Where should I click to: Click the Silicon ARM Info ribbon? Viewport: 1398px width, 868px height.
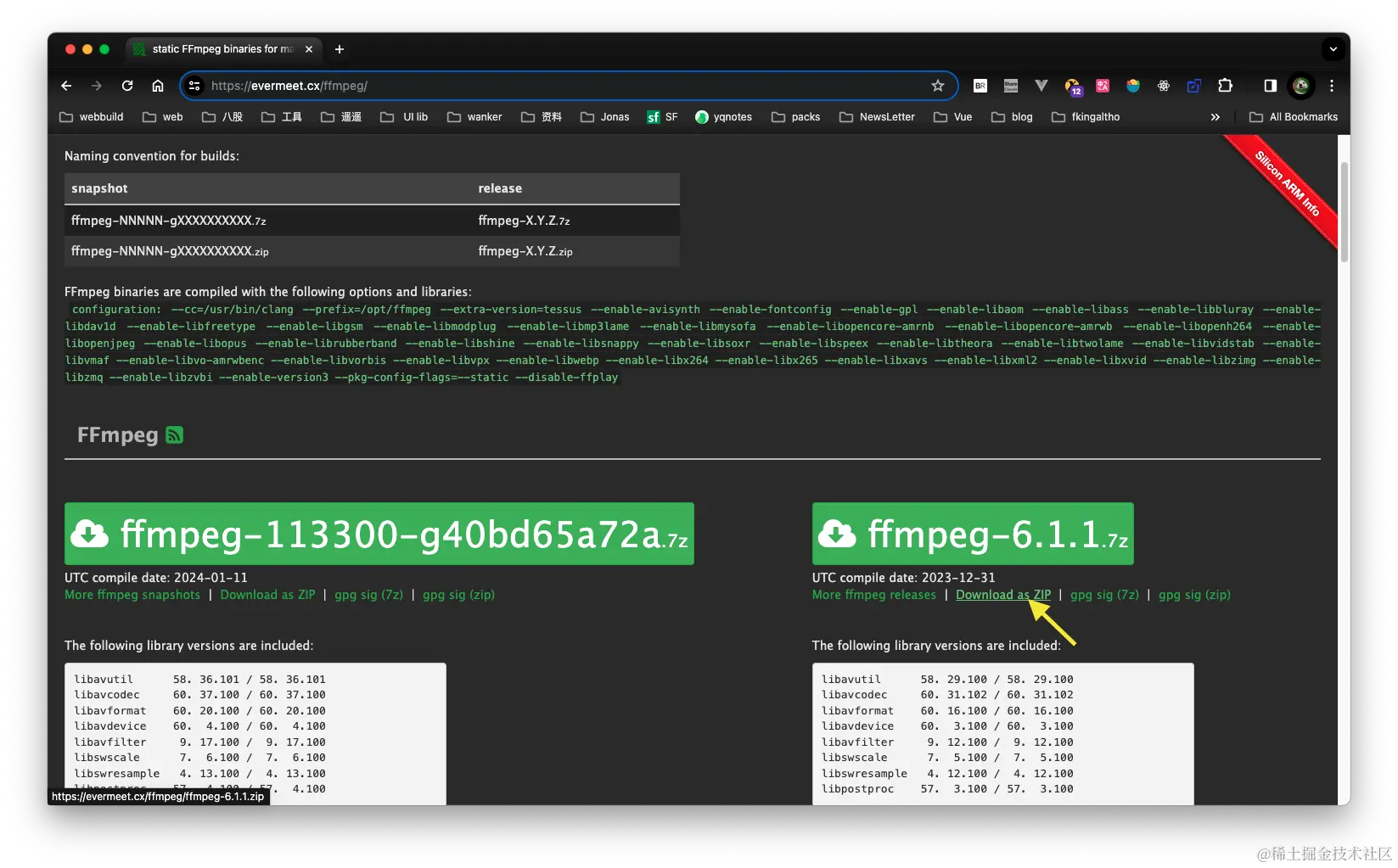coord(1286,186)
